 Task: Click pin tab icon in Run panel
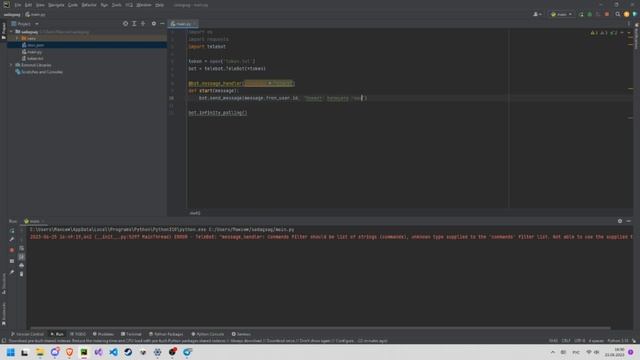click(x=12, y=272)
